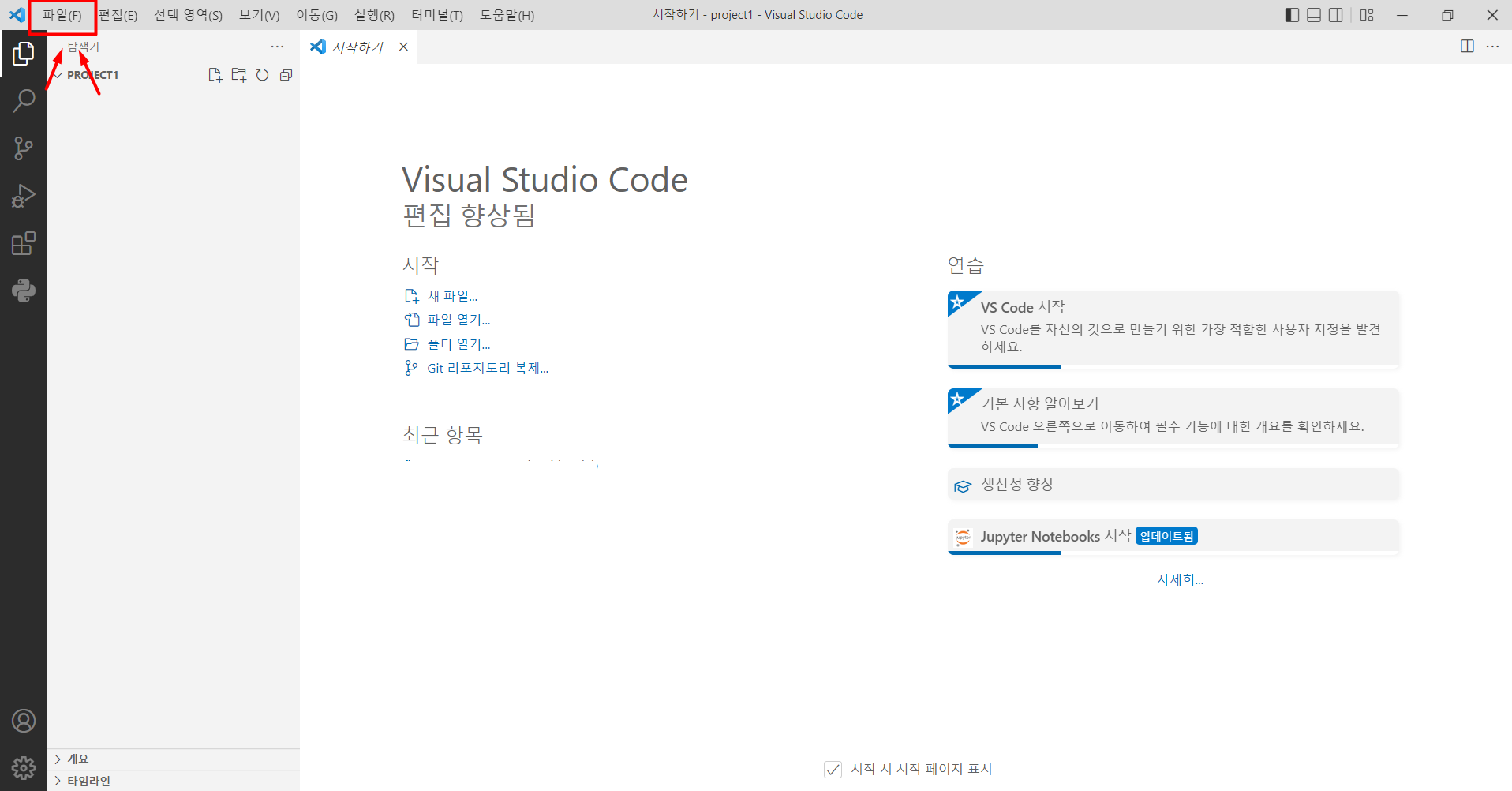The width and height of the screenshot is (1512, 791).
Task: Expand the 개요 section
Action: [x=174, y=759]
